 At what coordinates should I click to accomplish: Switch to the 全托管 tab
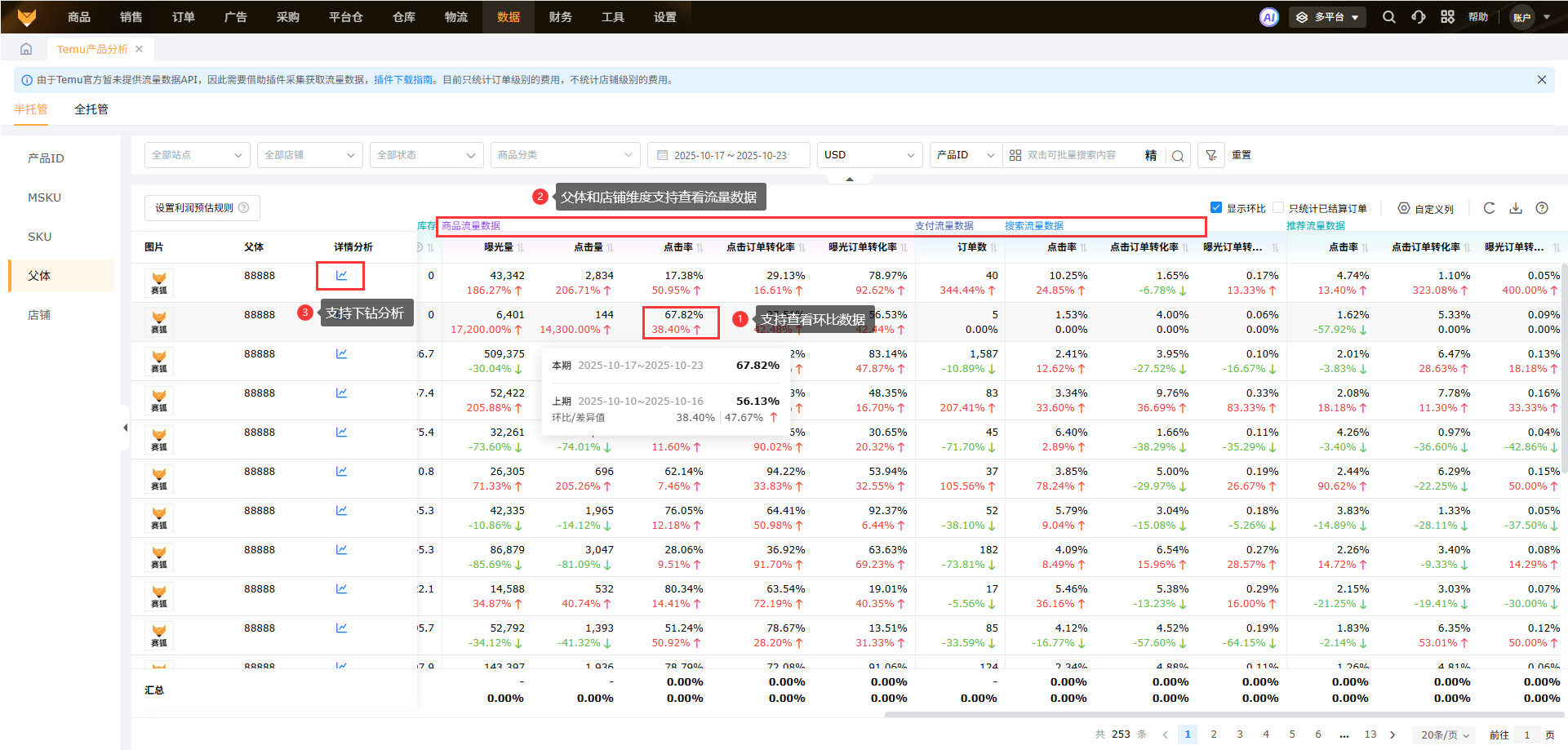91,109
